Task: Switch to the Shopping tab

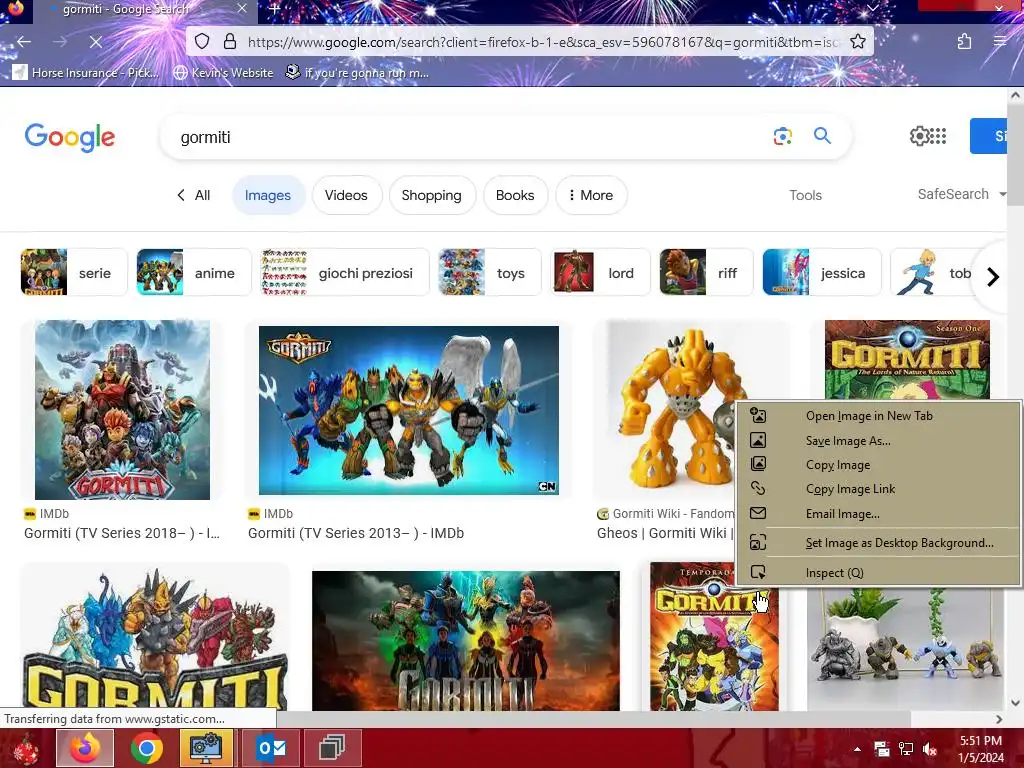Action: pos(432,195)
